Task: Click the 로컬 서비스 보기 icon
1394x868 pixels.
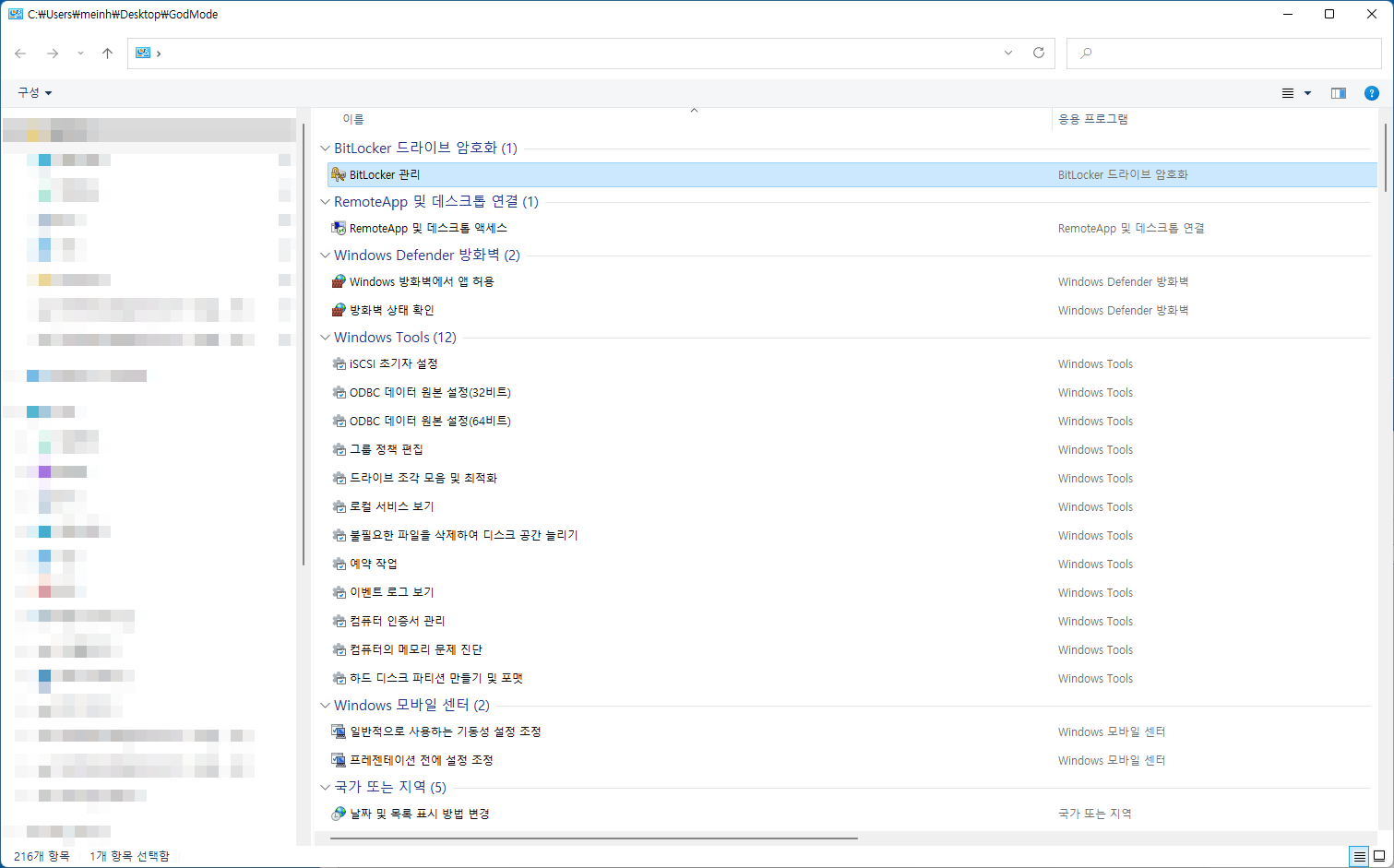Action: tap(339, 506)
